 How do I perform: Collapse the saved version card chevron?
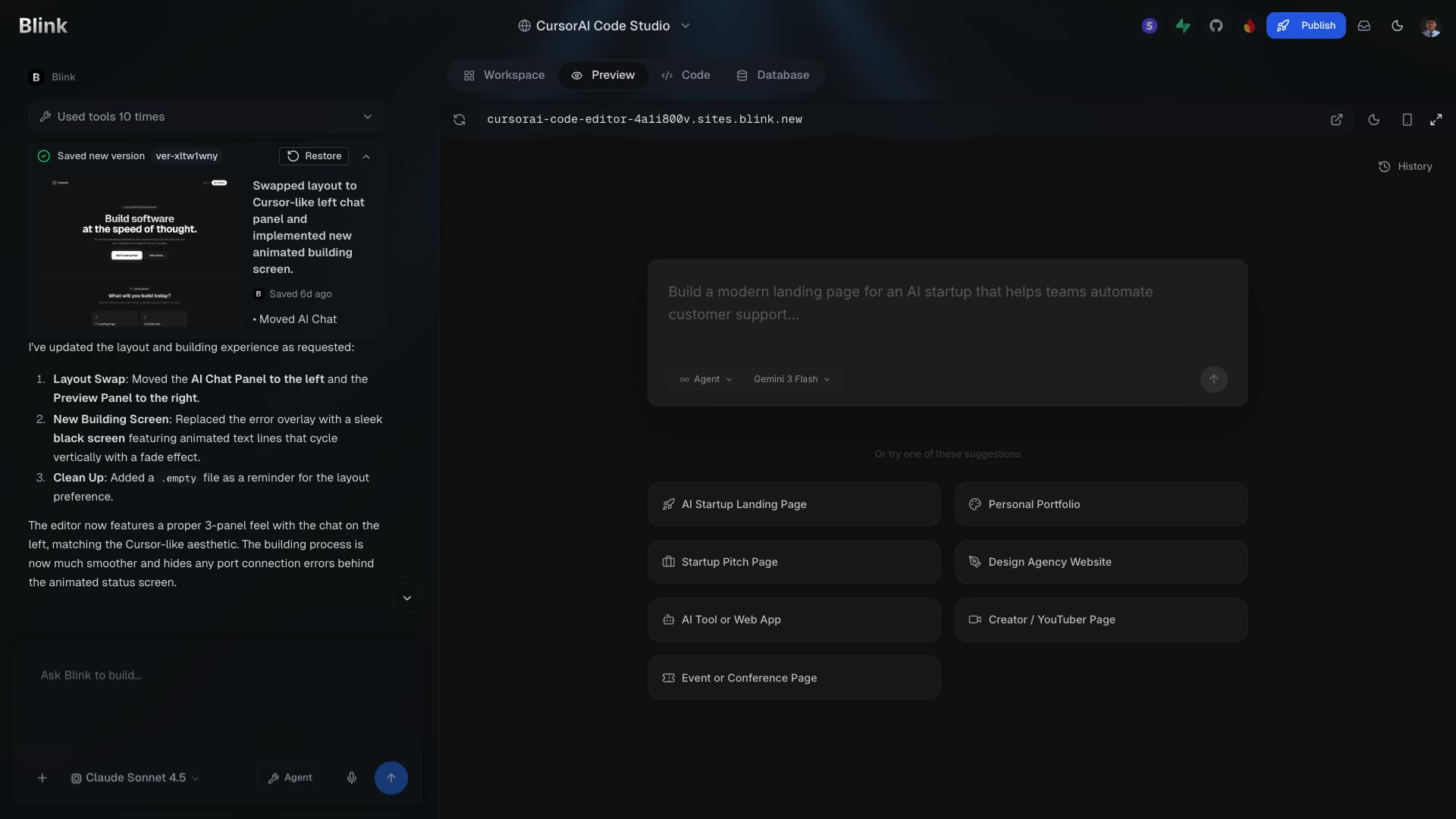[x=366, y=156]
